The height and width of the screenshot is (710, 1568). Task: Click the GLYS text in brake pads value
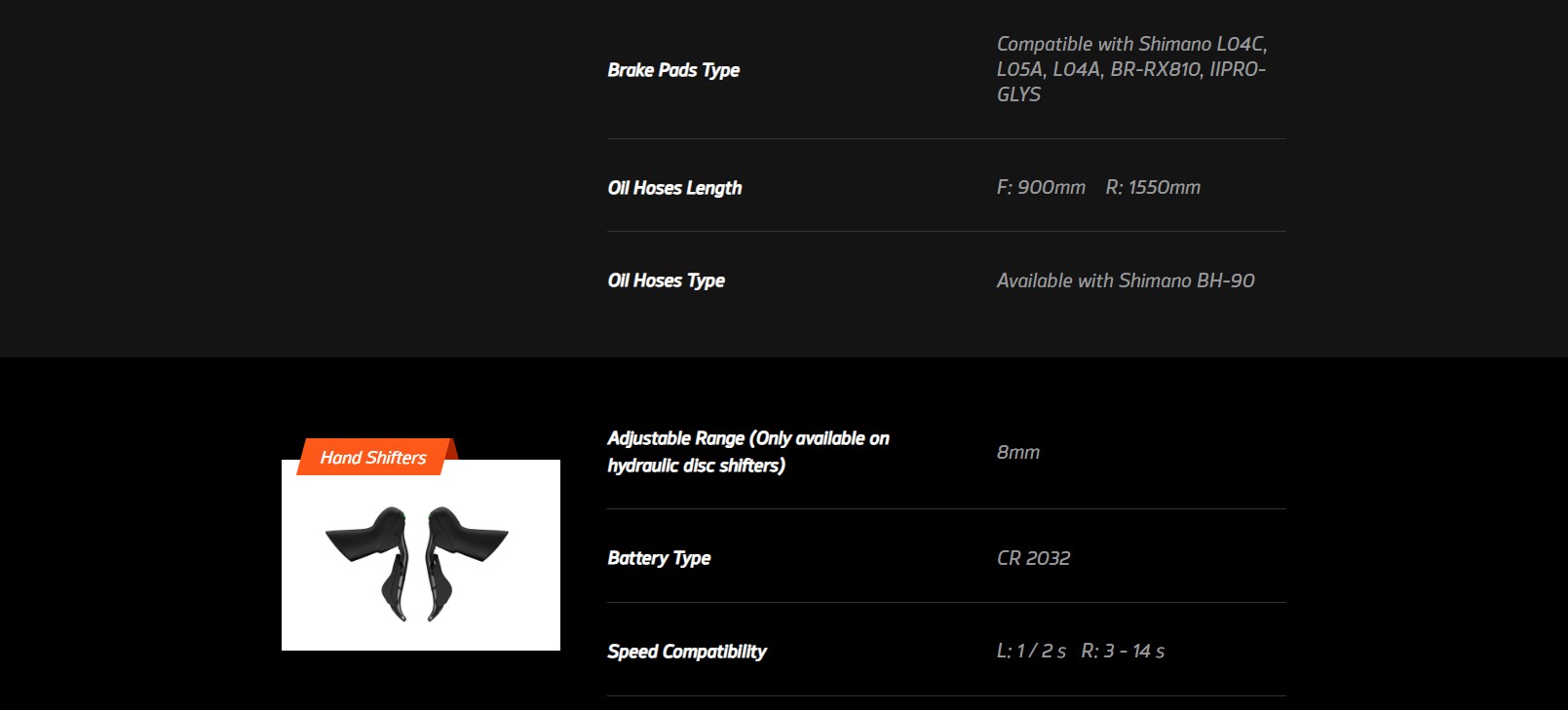tap(1018, 94)
